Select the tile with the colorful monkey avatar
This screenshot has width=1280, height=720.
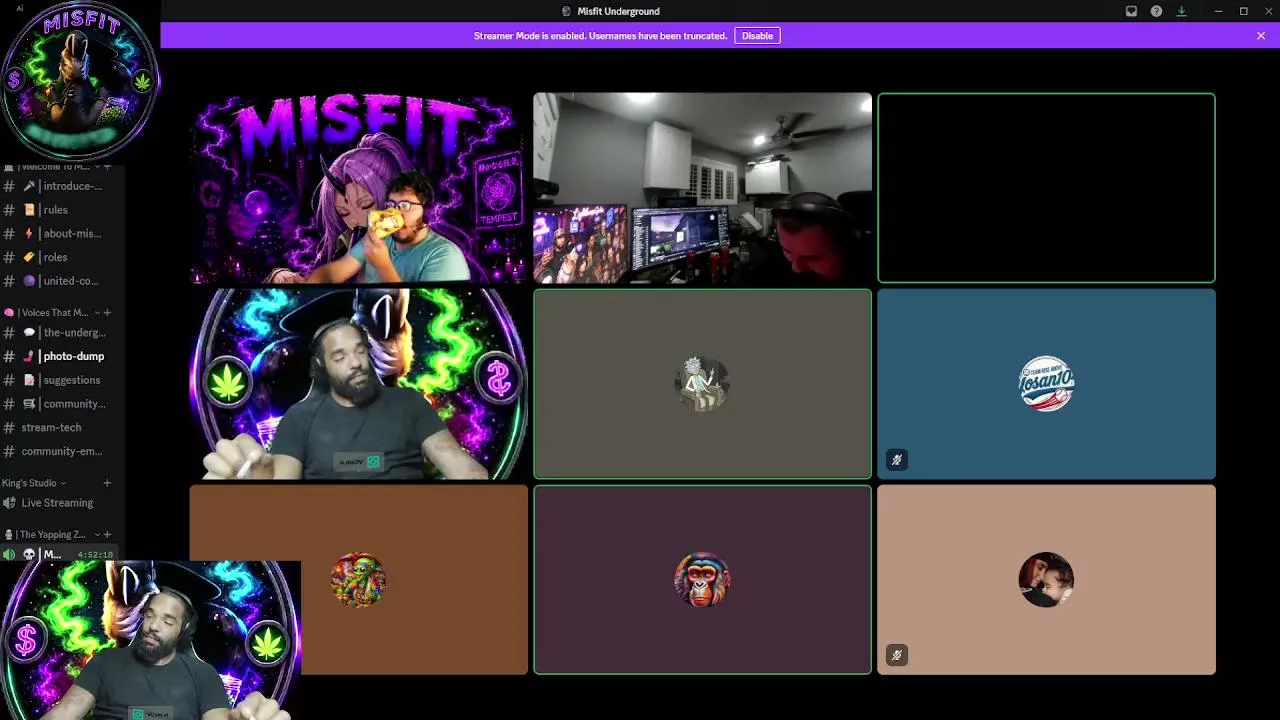click(x=702, y=580)
